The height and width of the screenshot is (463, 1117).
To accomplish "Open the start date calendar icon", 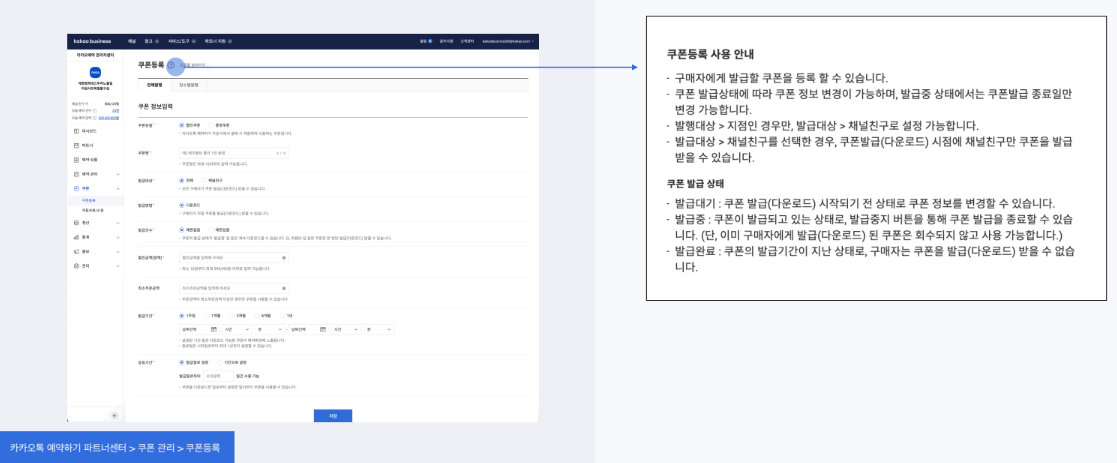I will click(x=214, y=328).
